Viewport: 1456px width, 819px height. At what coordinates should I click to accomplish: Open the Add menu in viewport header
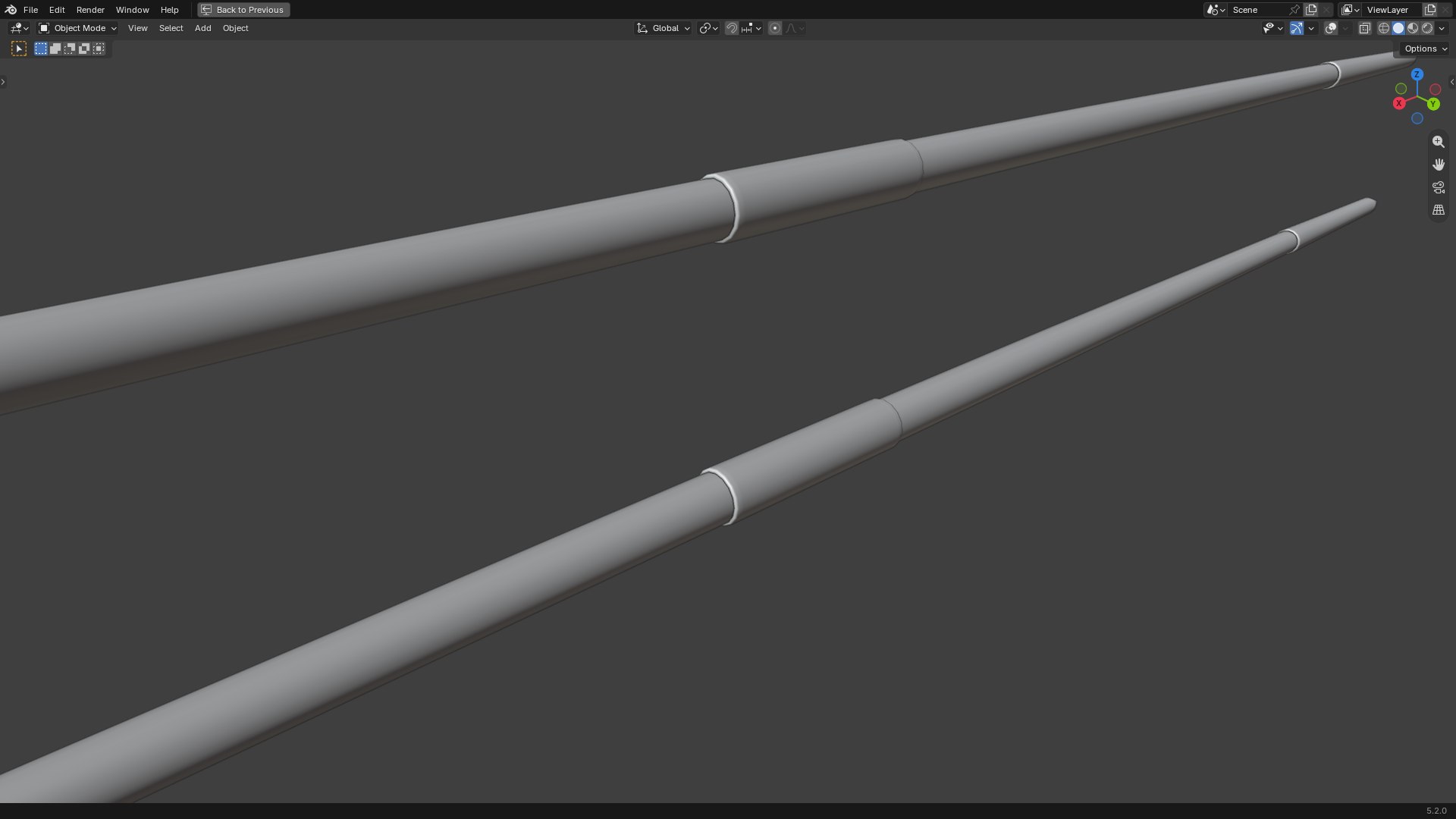pos(202,28)
